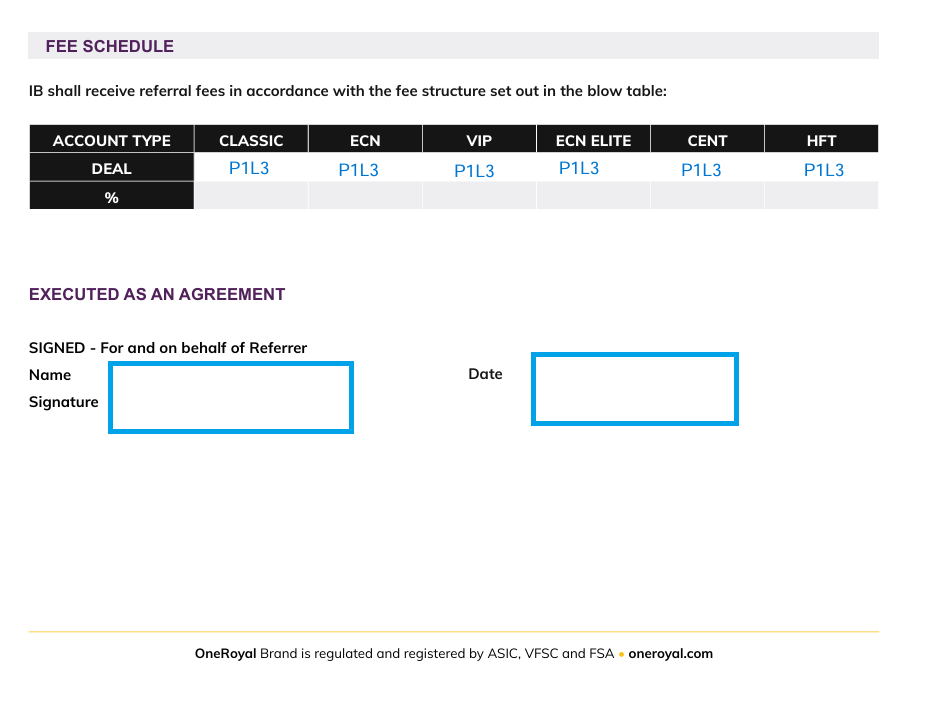Click the percent cell under CLASSIC
This screenshot has width=945, height=703.
[x=251, y=196]
